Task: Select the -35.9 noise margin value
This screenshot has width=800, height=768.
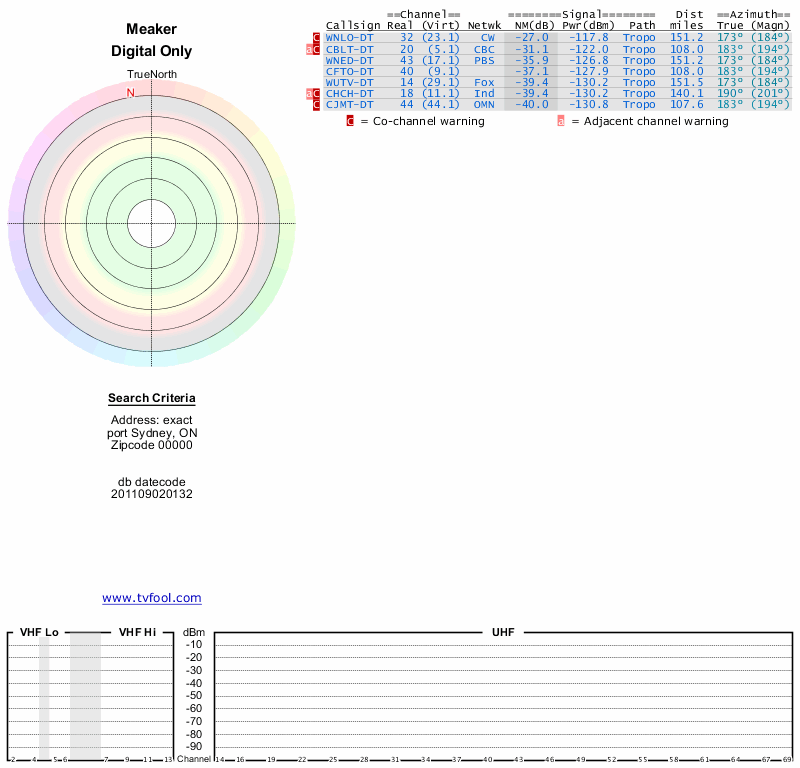Action: [x=532, y=61]
